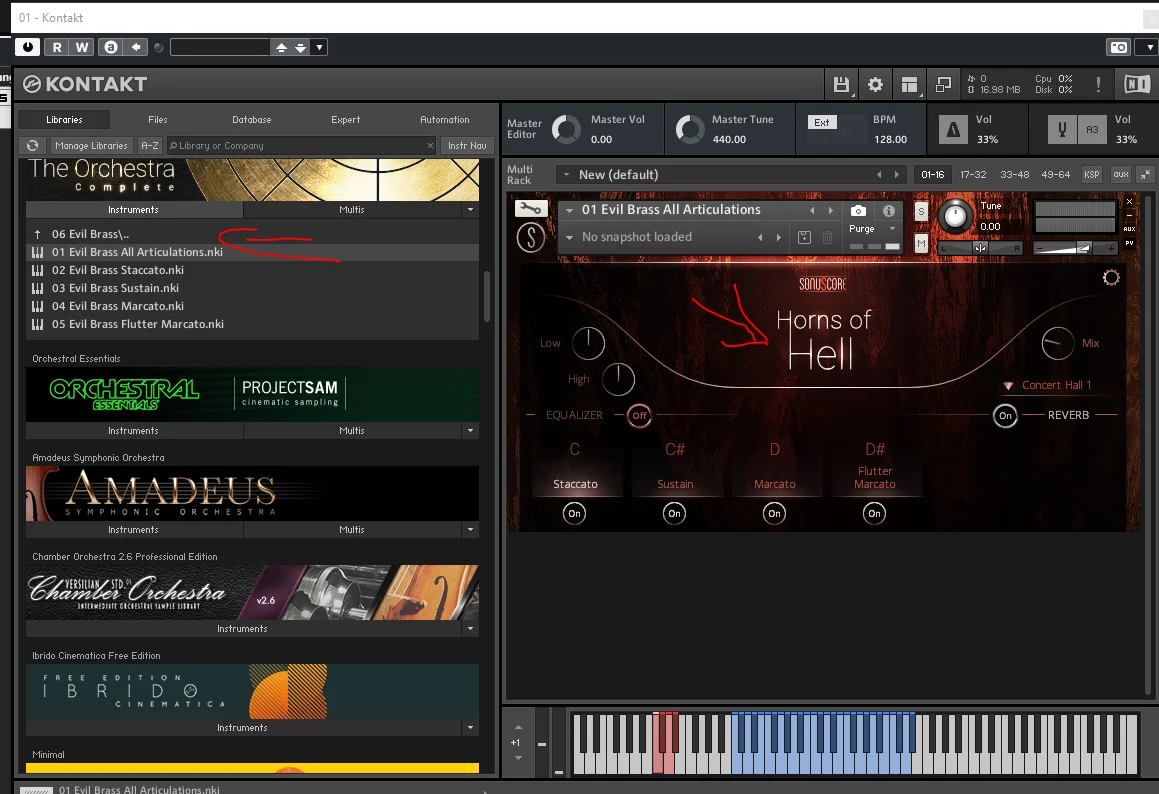
Task: Select 03 Evil Brass Sustain.nki in the list
Action: tap(252, 288)
